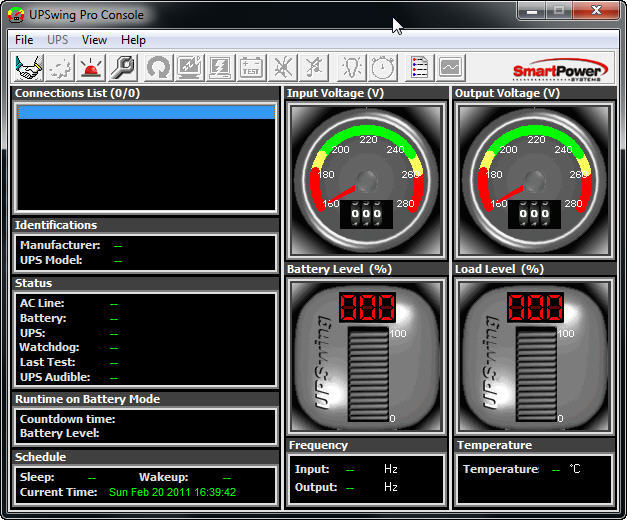
Task: Click the light bulb toolbar icon
Action: click(351, 68)
